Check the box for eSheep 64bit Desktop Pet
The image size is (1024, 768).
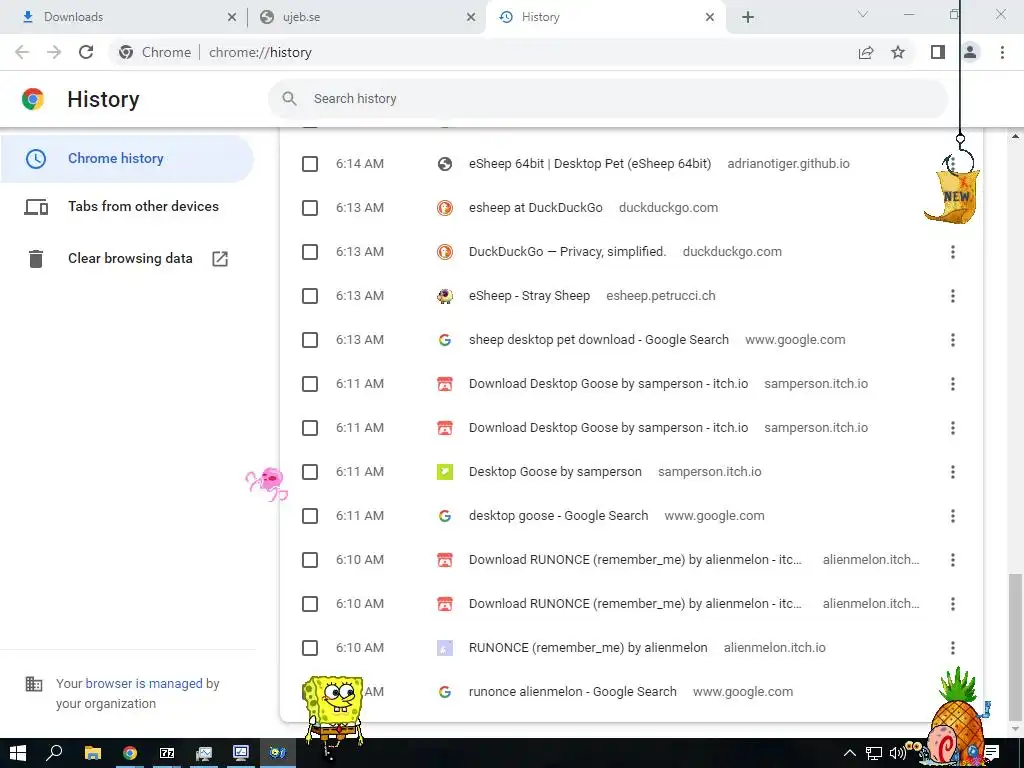(x=310, y=164)
